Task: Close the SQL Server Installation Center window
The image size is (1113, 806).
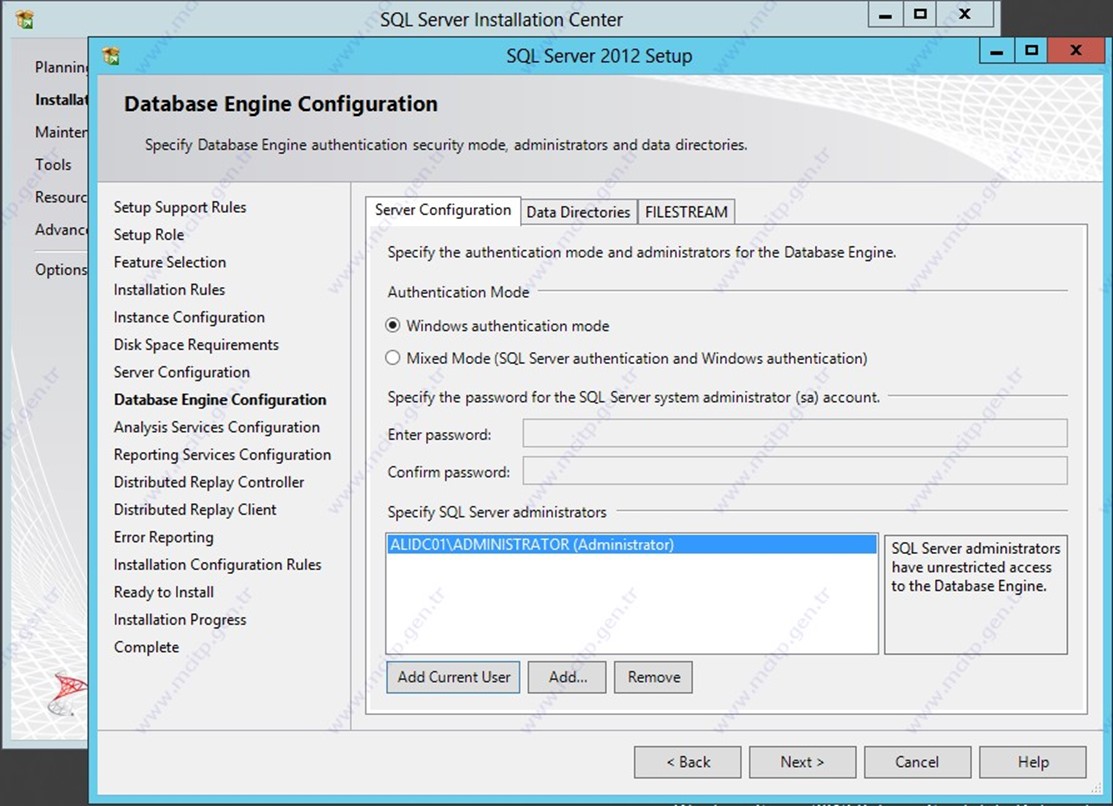Action: (x=965, y=14)
